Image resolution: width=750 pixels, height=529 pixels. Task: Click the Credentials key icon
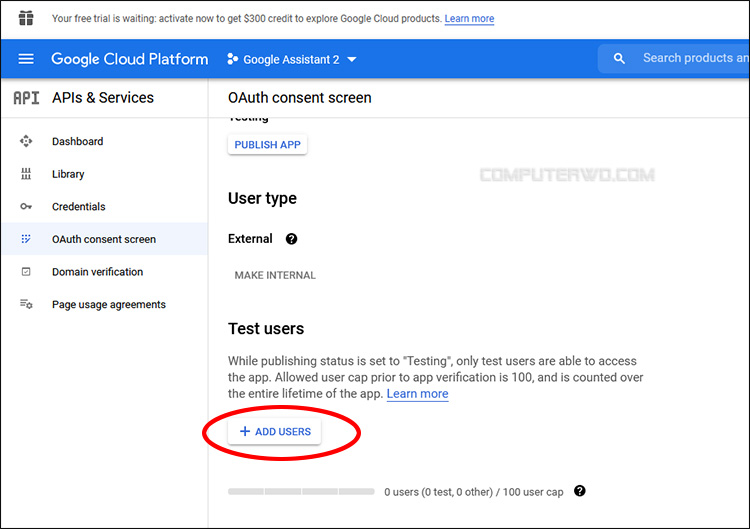[x=26, y=207]
